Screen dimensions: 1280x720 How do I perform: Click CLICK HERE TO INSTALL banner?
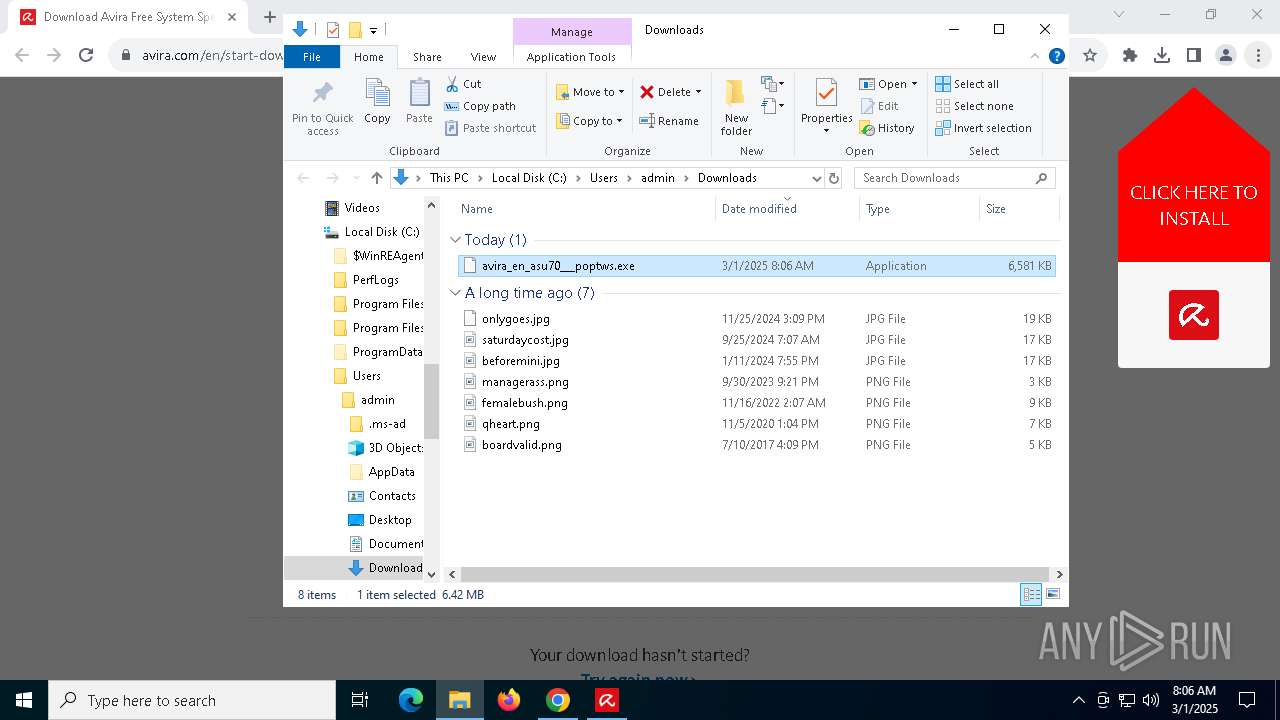pyautogui.click(x=1193, y=205)
